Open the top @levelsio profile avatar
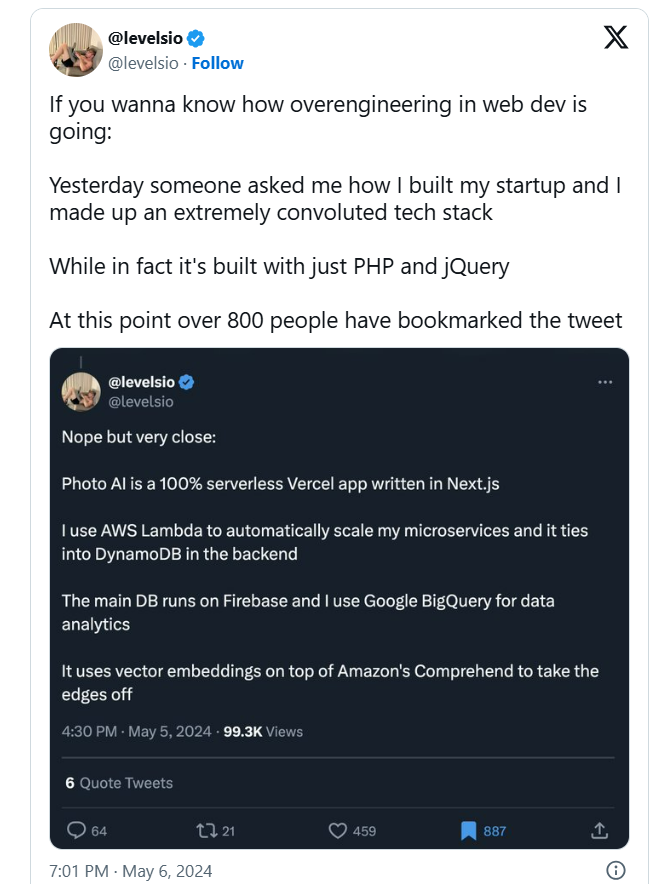Viewport: 671px width, 884px height. 76,50
